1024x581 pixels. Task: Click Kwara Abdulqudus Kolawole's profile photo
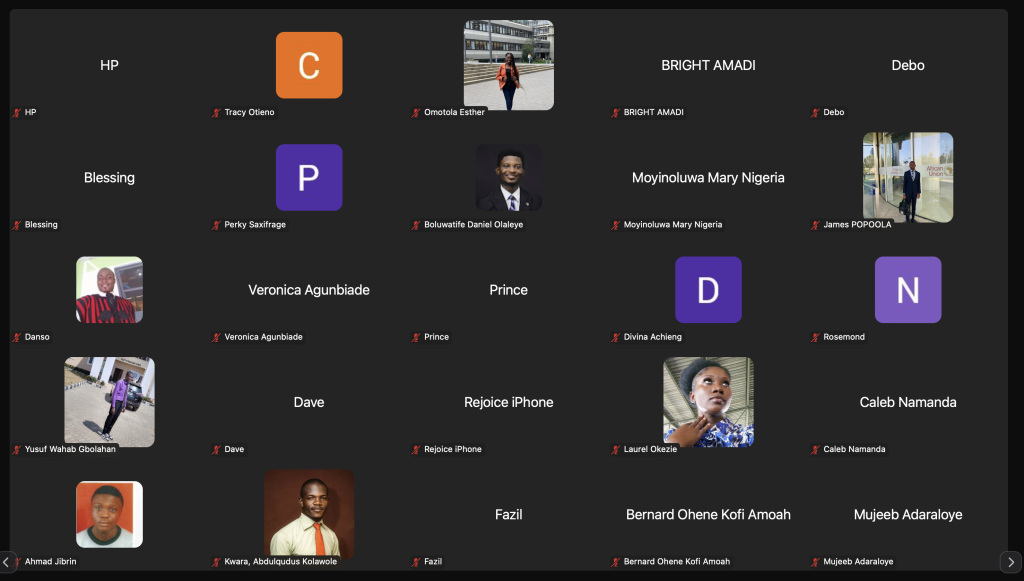(309, 513)
